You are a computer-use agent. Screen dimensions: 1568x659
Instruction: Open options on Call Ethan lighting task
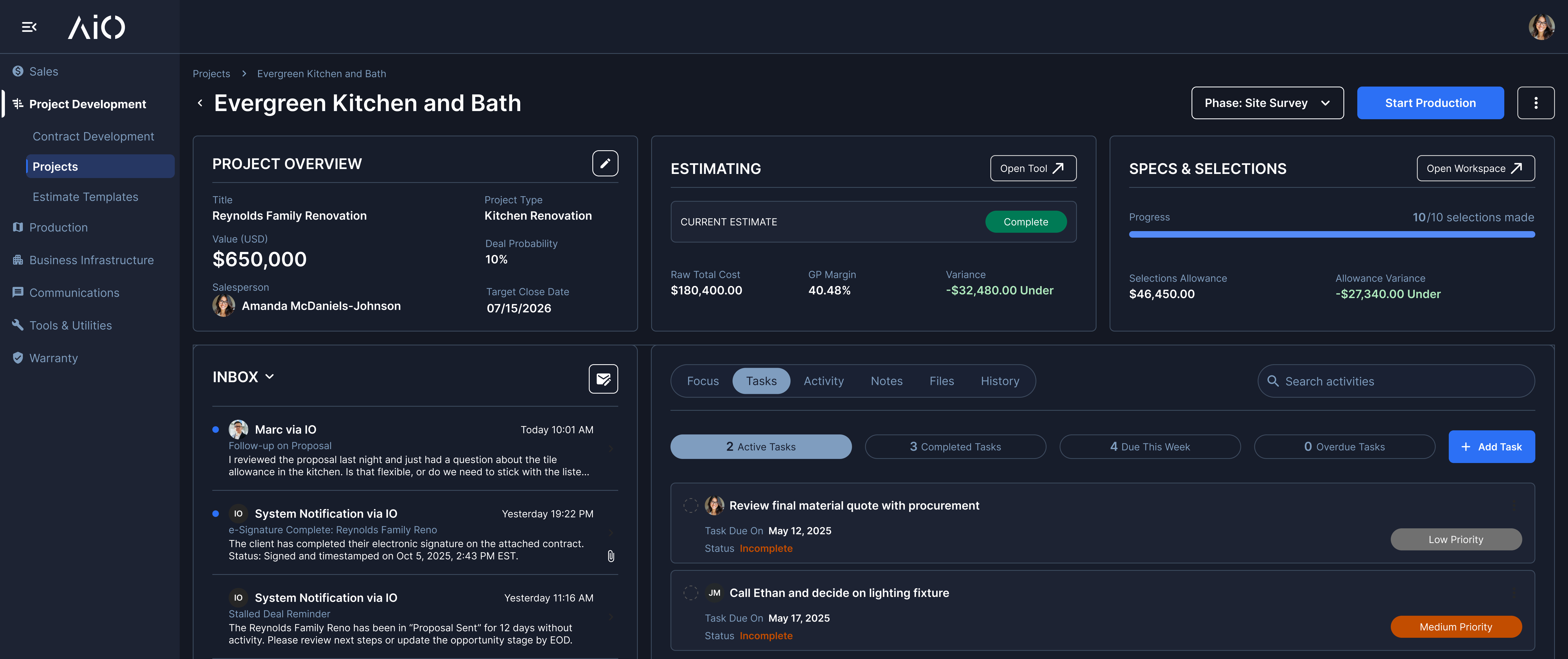[x=1514, y=593]
